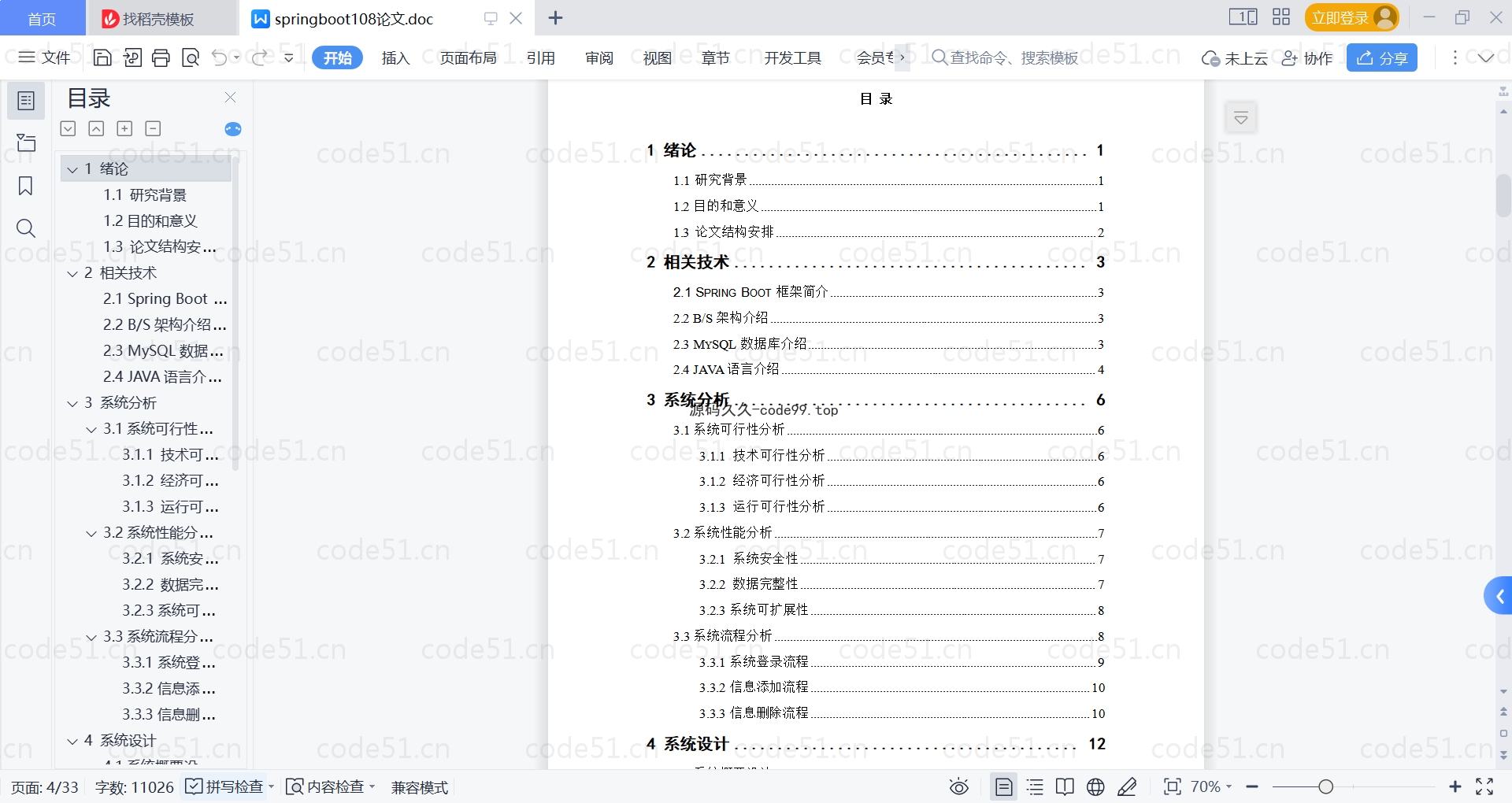Toggle eye protection mode icon
1512x803 pixels.
(958, 786)
